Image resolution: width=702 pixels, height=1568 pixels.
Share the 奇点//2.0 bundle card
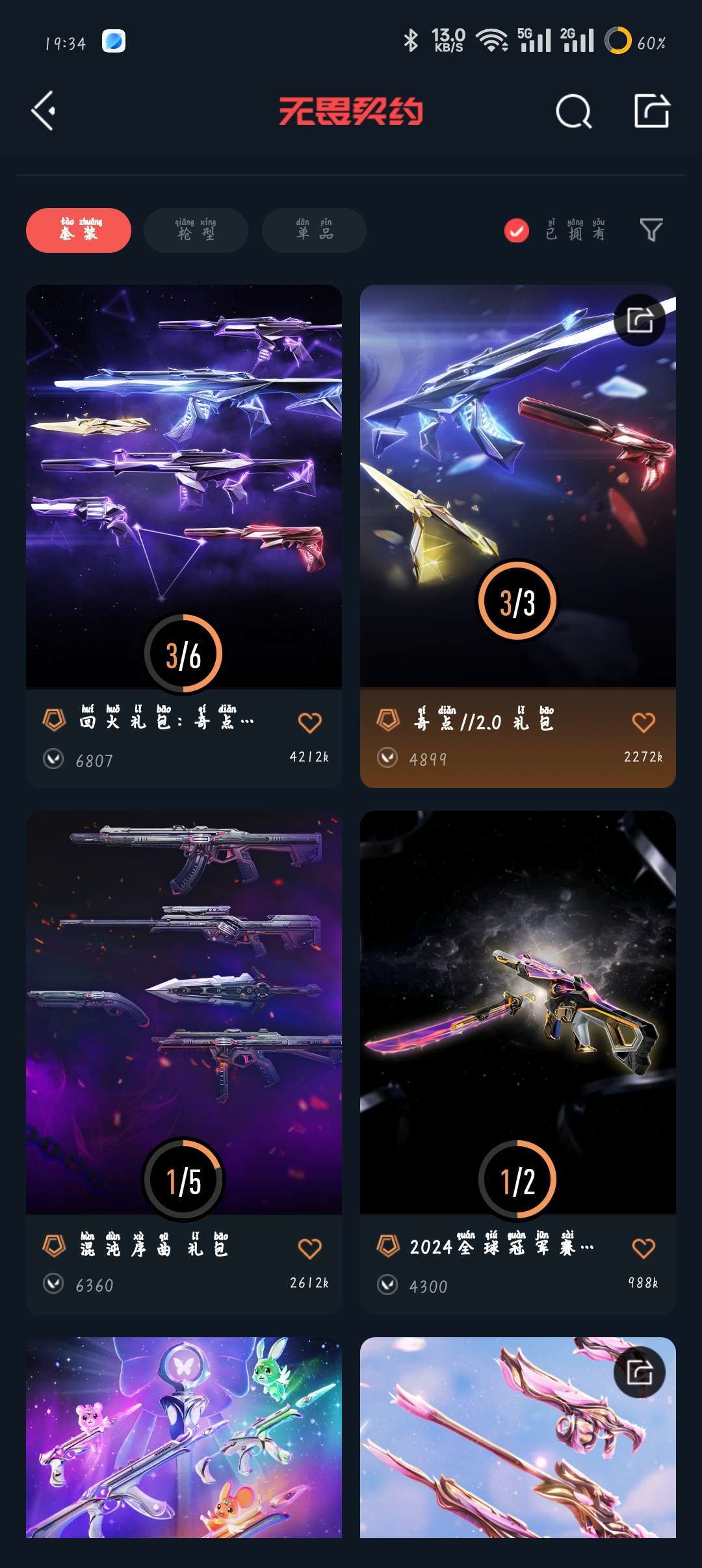pyautogui.click(x=640, y=320)
